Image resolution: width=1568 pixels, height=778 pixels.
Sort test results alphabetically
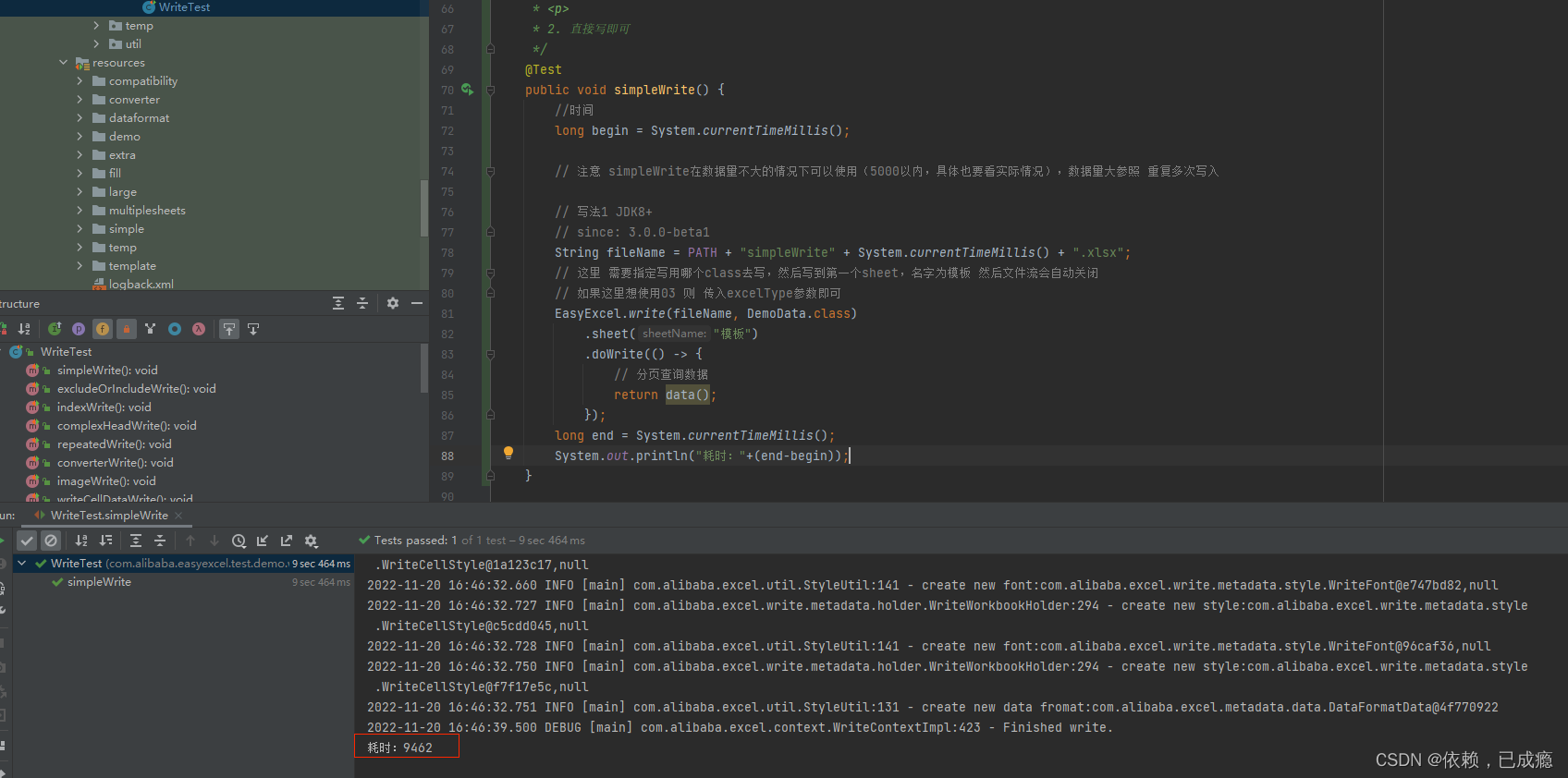coord(81,541)
